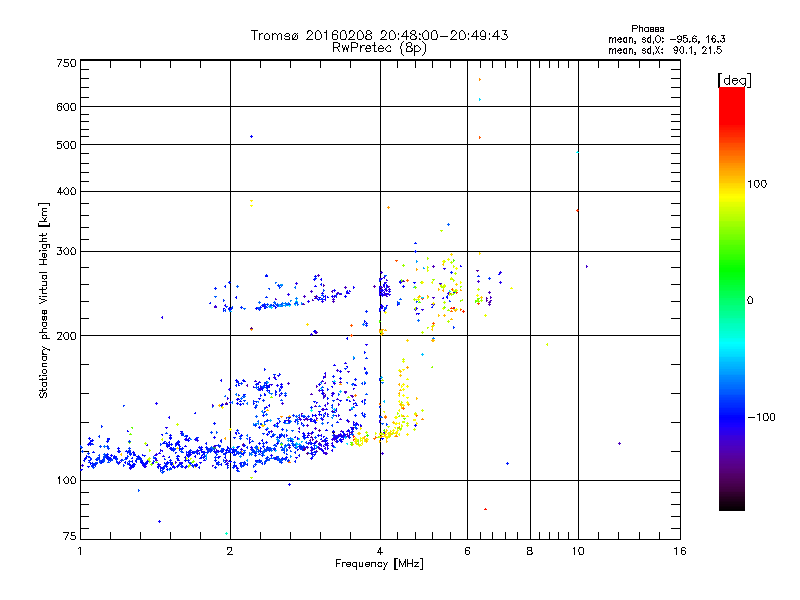This screenshot has height=600, width=800.
Task: Click the colorbar label '100'
Action: (757, 184)
